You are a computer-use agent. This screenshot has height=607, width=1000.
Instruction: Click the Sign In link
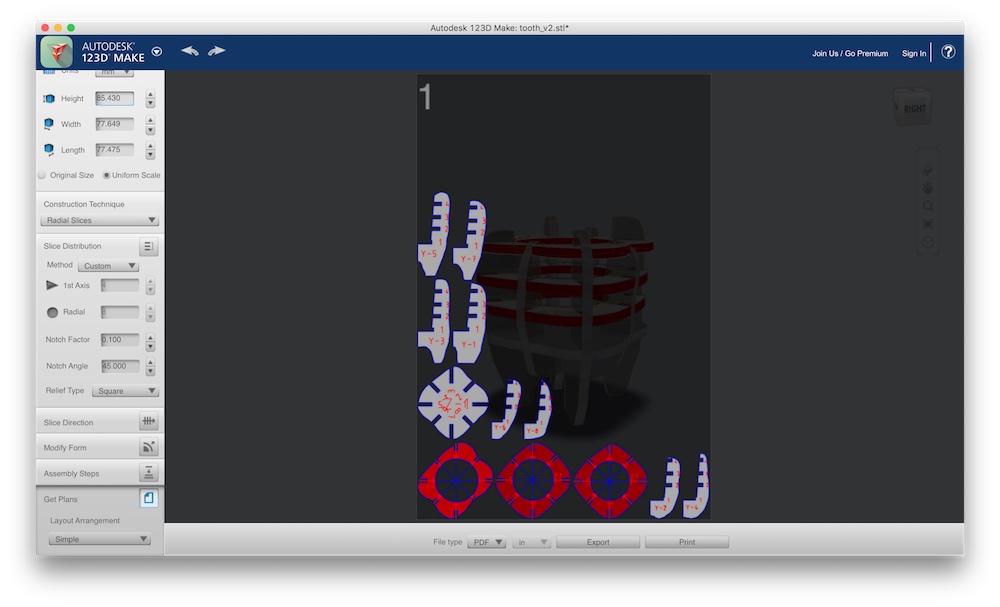coord(914,54)
